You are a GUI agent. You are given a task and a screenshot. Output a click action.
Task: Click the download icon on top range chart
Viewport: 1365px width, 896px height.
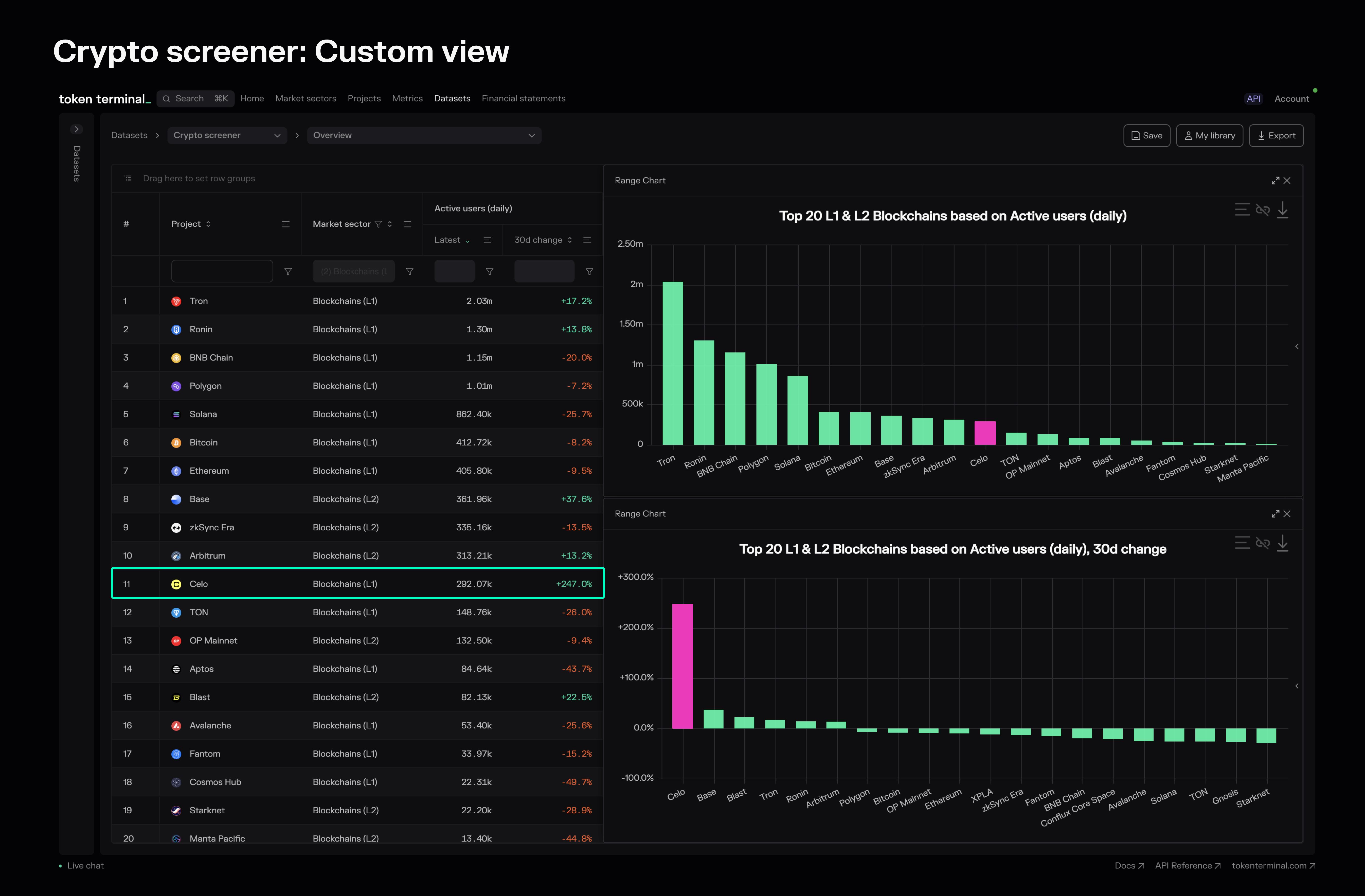[x=1282, y=210]
